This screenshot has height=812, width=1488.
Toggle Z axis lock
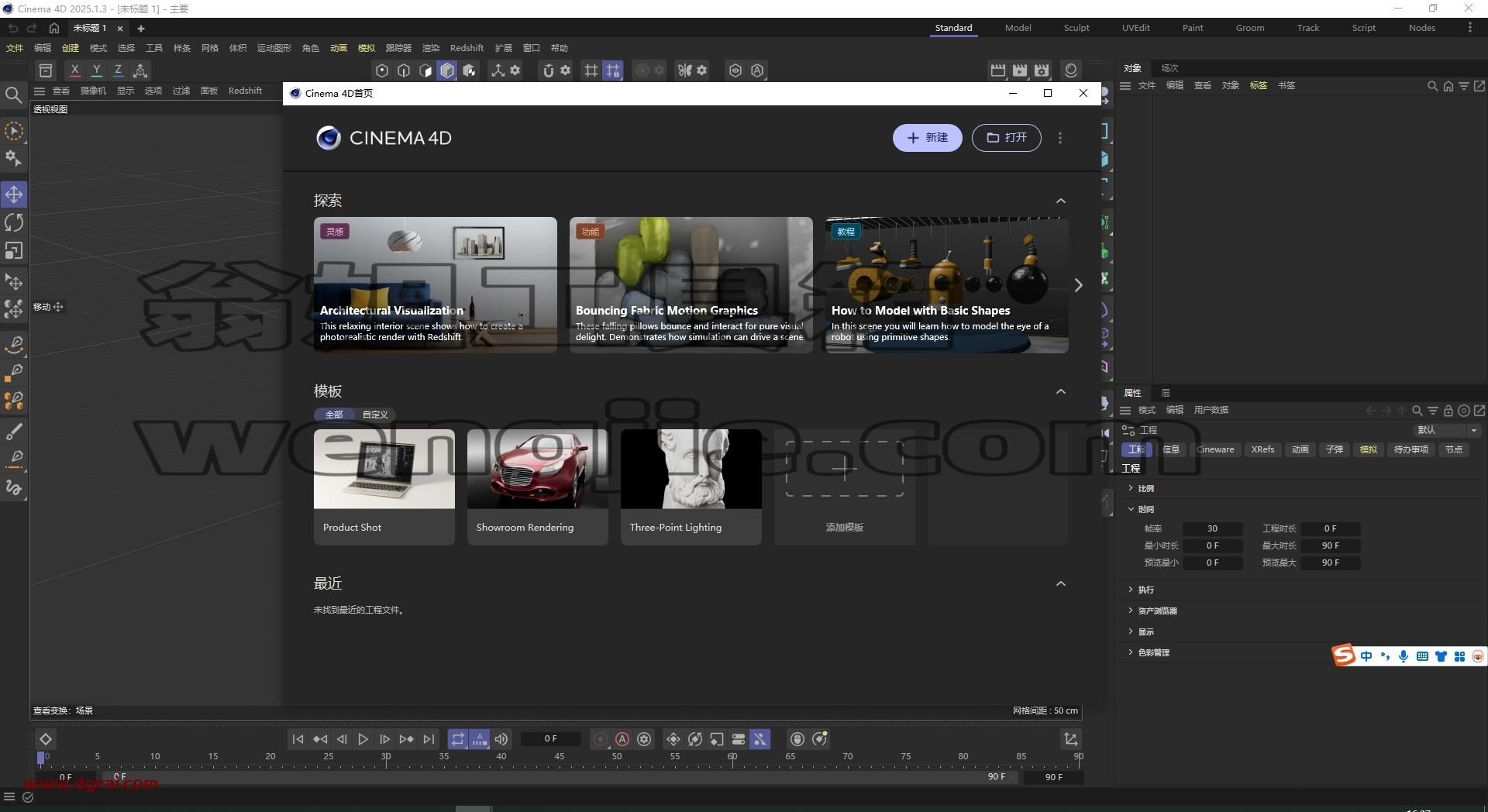pos(118,71)
